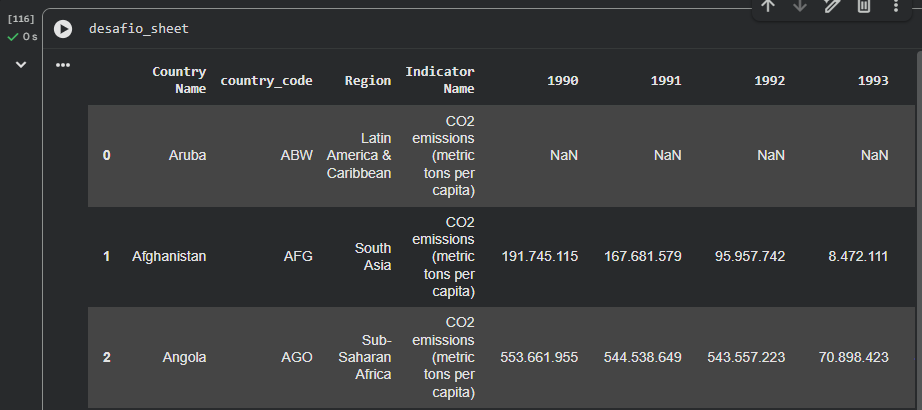Select the country_code column header
Image resolution: width=922 pixels, height=410 pixels.
(266, 81)
